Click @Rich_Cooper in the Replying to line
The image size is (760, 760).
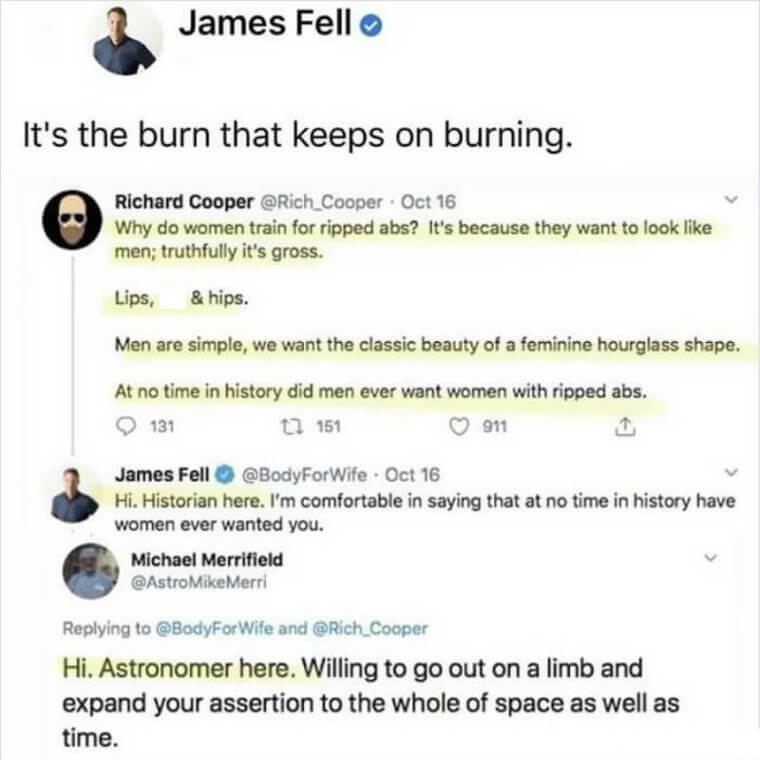(370, 628)
